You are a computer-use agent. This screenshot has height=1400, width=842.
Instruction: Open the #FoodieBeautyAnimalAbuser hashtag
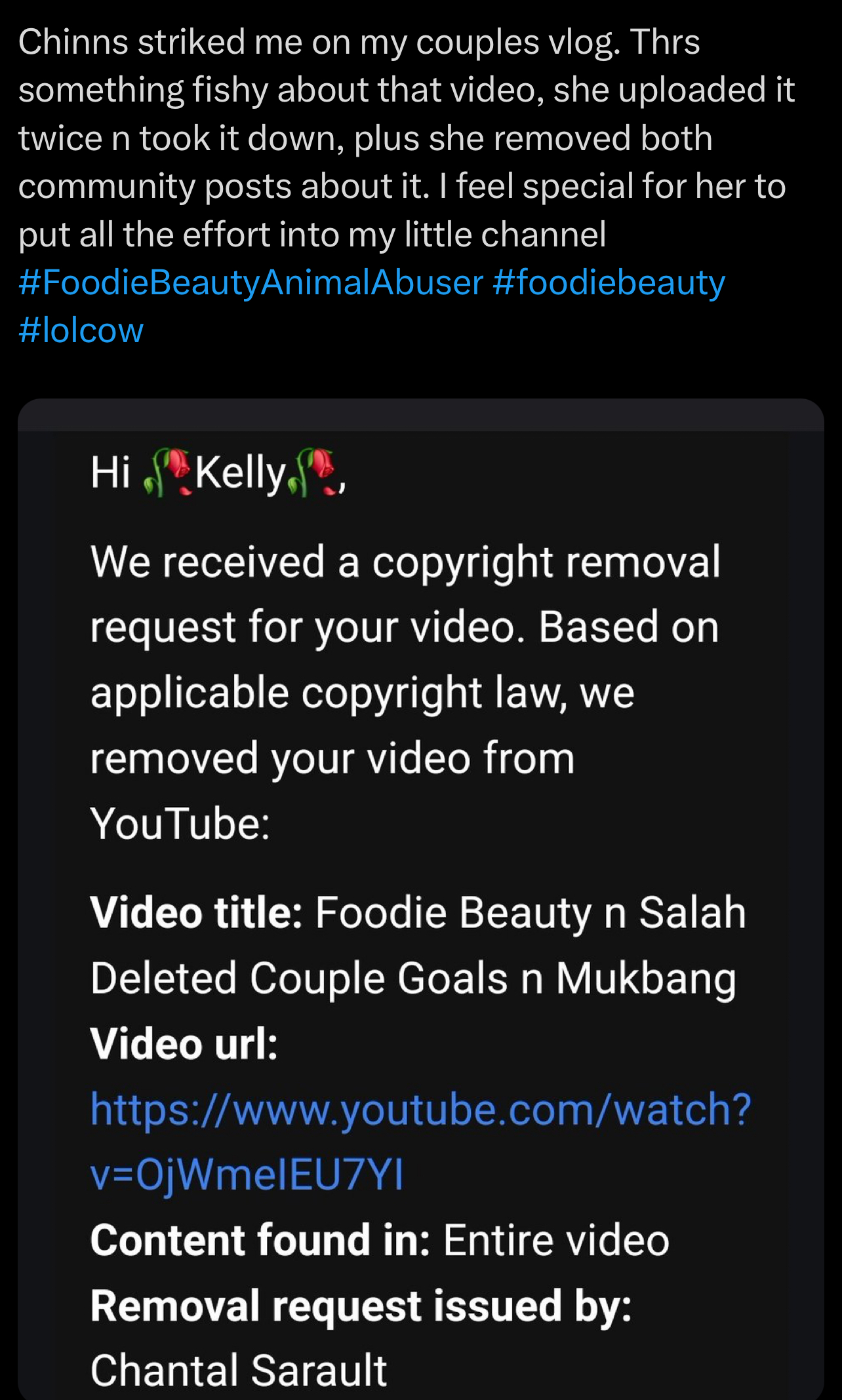coord(251,283)
